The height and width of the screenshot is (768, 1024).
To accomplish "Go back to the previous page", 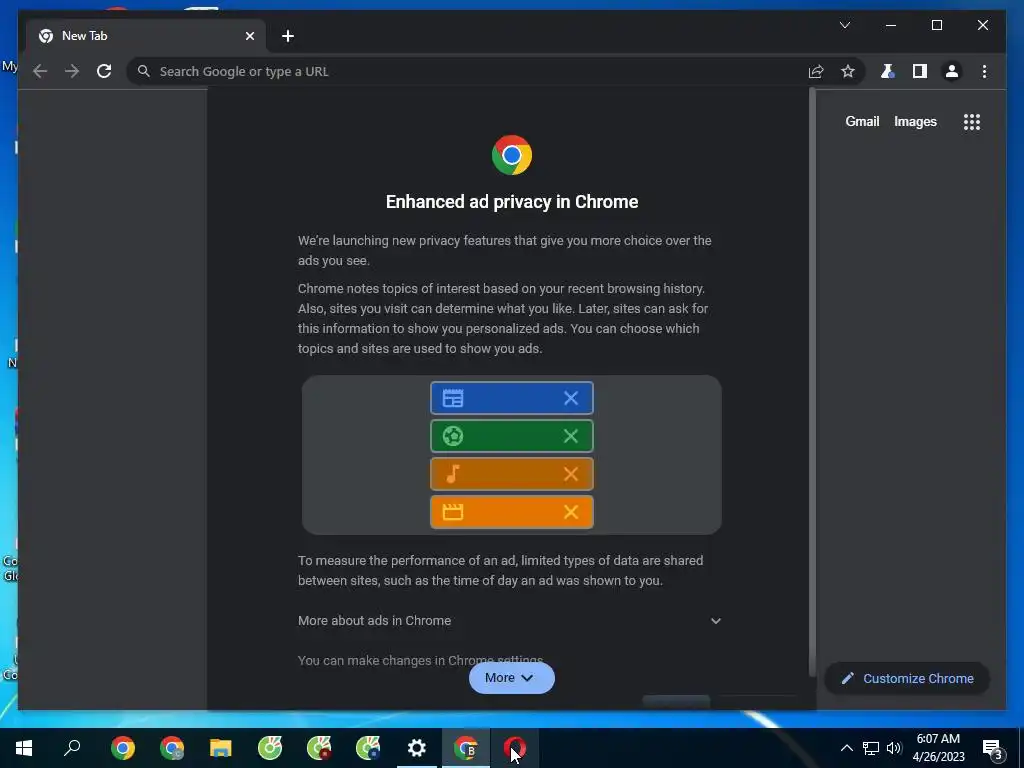I will point(40,71).
